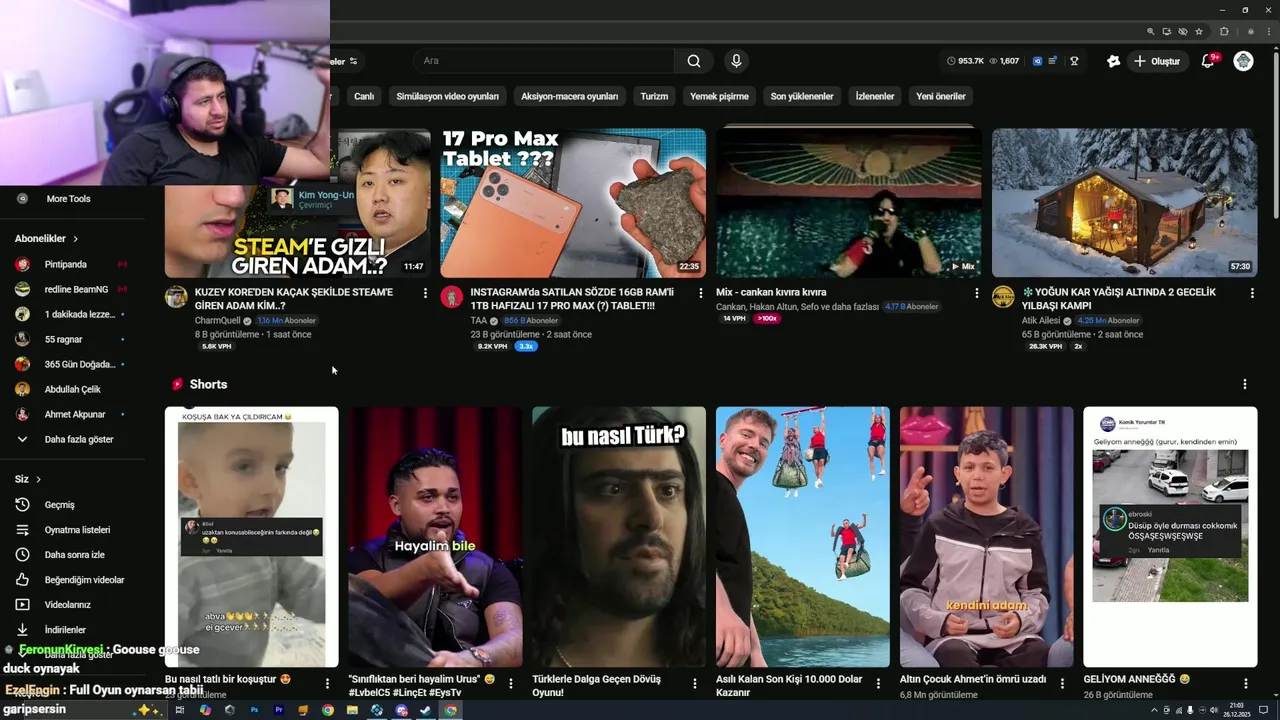The height and width of the screenshot is (720, 1280).
Task: Open Premiere Pro from the taskbar
Action: point(279,710)
